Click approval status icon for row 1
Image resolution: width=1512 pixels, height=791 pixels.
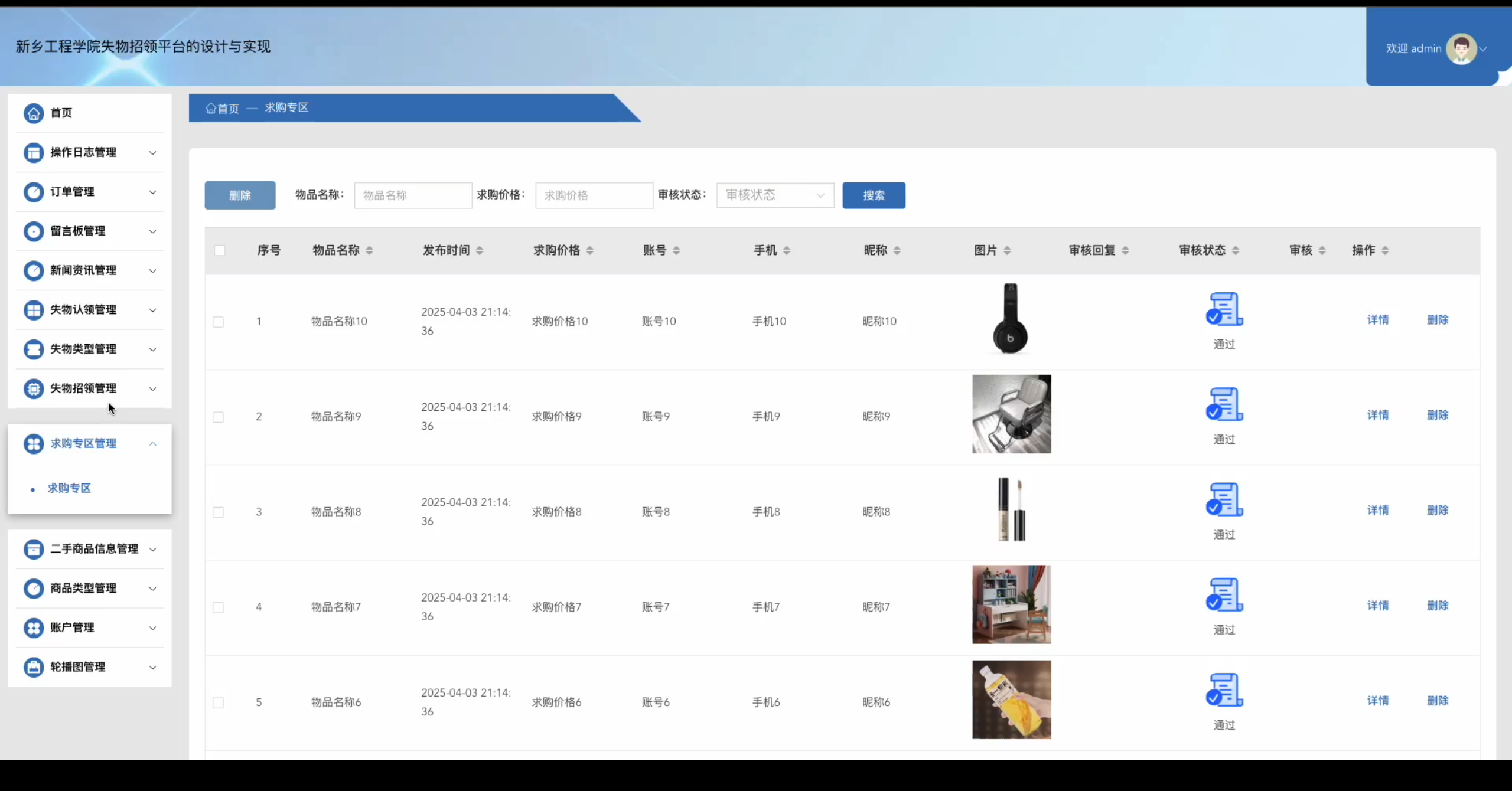pyautogui.click(x=1224, y=309)
